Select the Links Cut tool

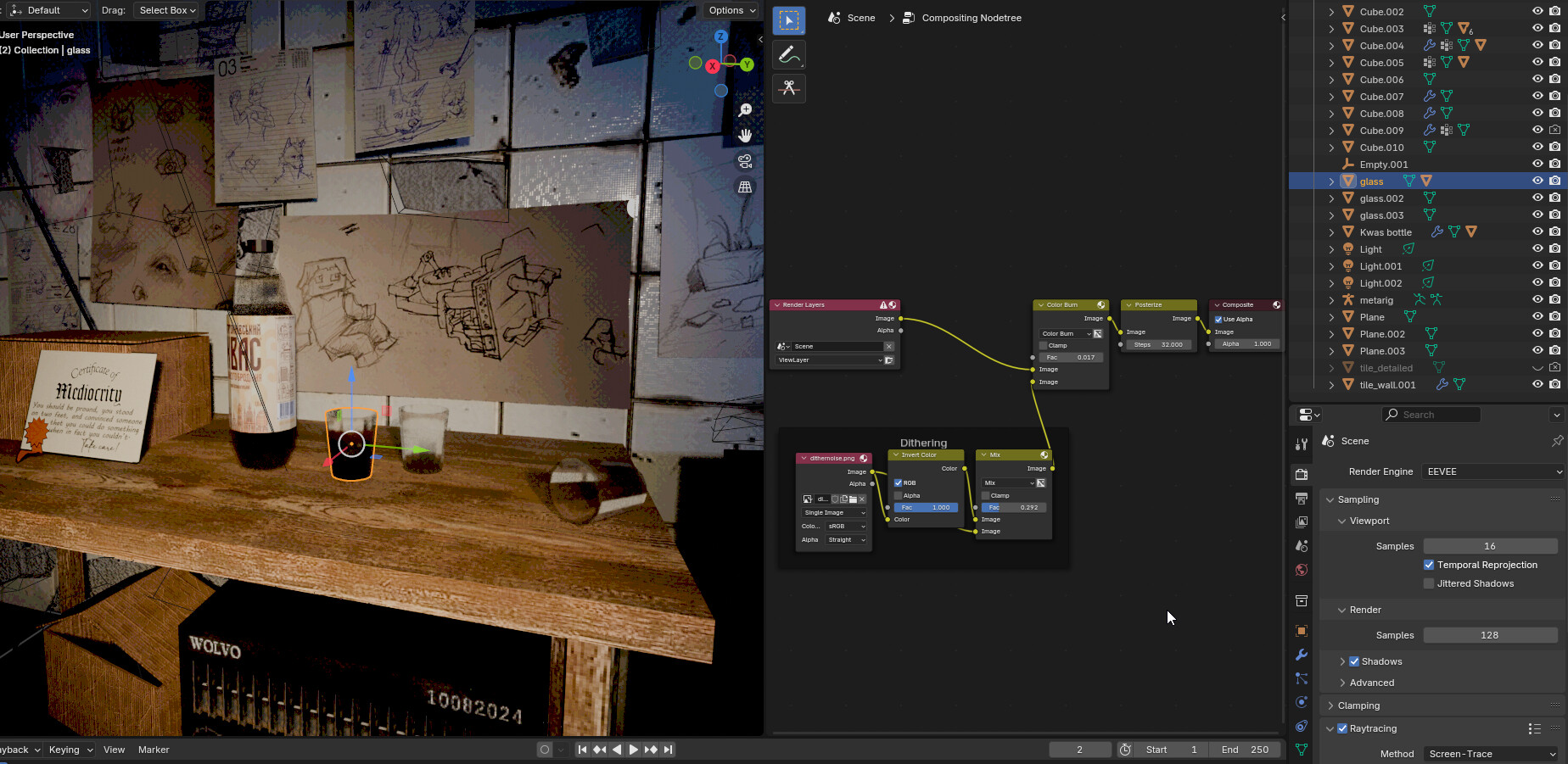click(x=789, y=87)
